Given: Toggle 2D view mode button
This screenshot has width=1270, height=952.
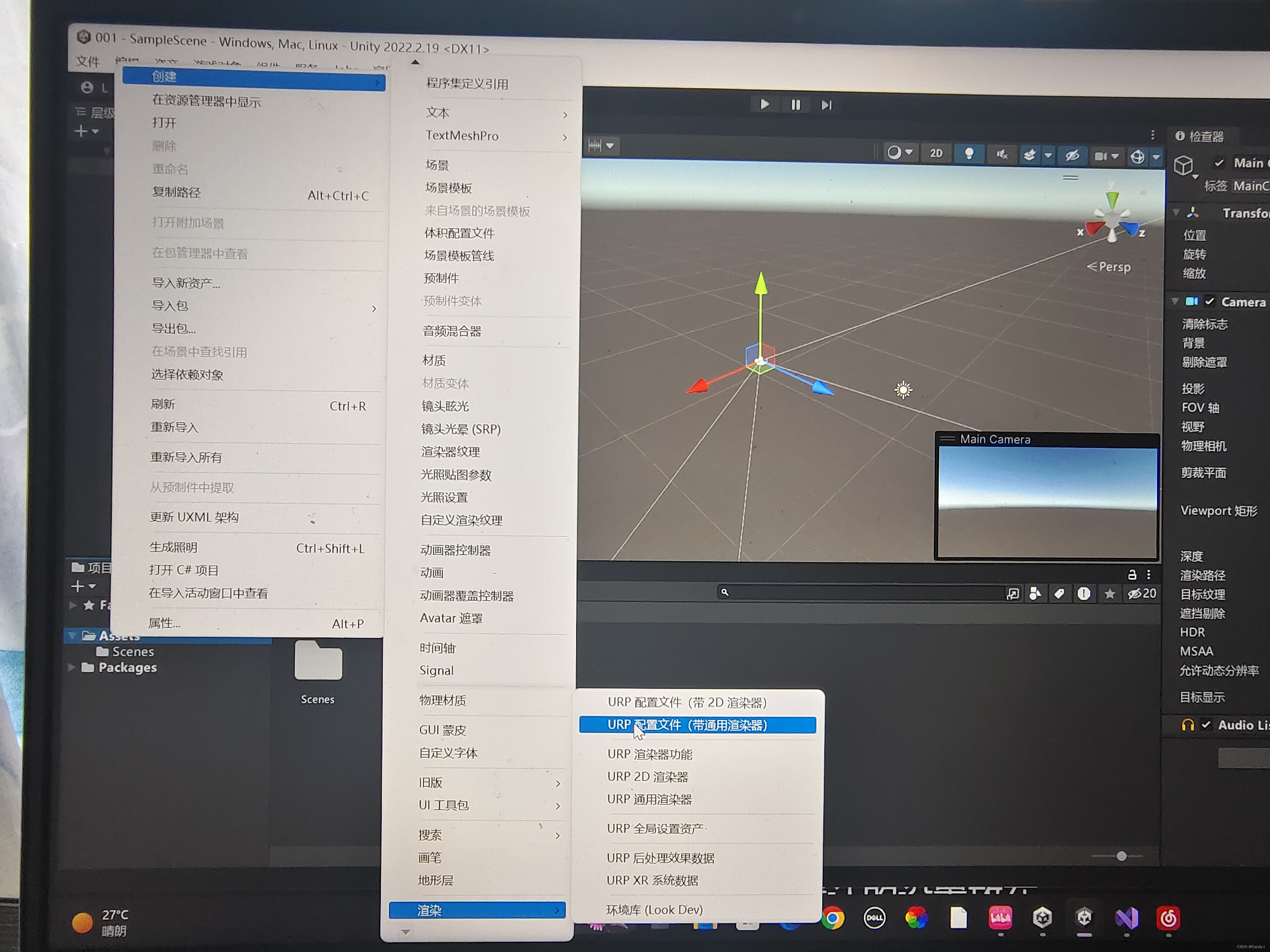Looking at the screenshot, I should tap(936, 153).
